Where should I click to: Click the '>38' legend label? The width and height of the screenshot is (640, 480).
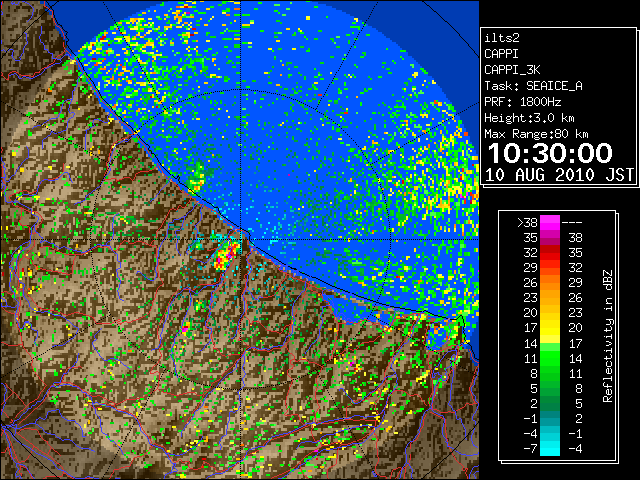[x=527, y=223]
